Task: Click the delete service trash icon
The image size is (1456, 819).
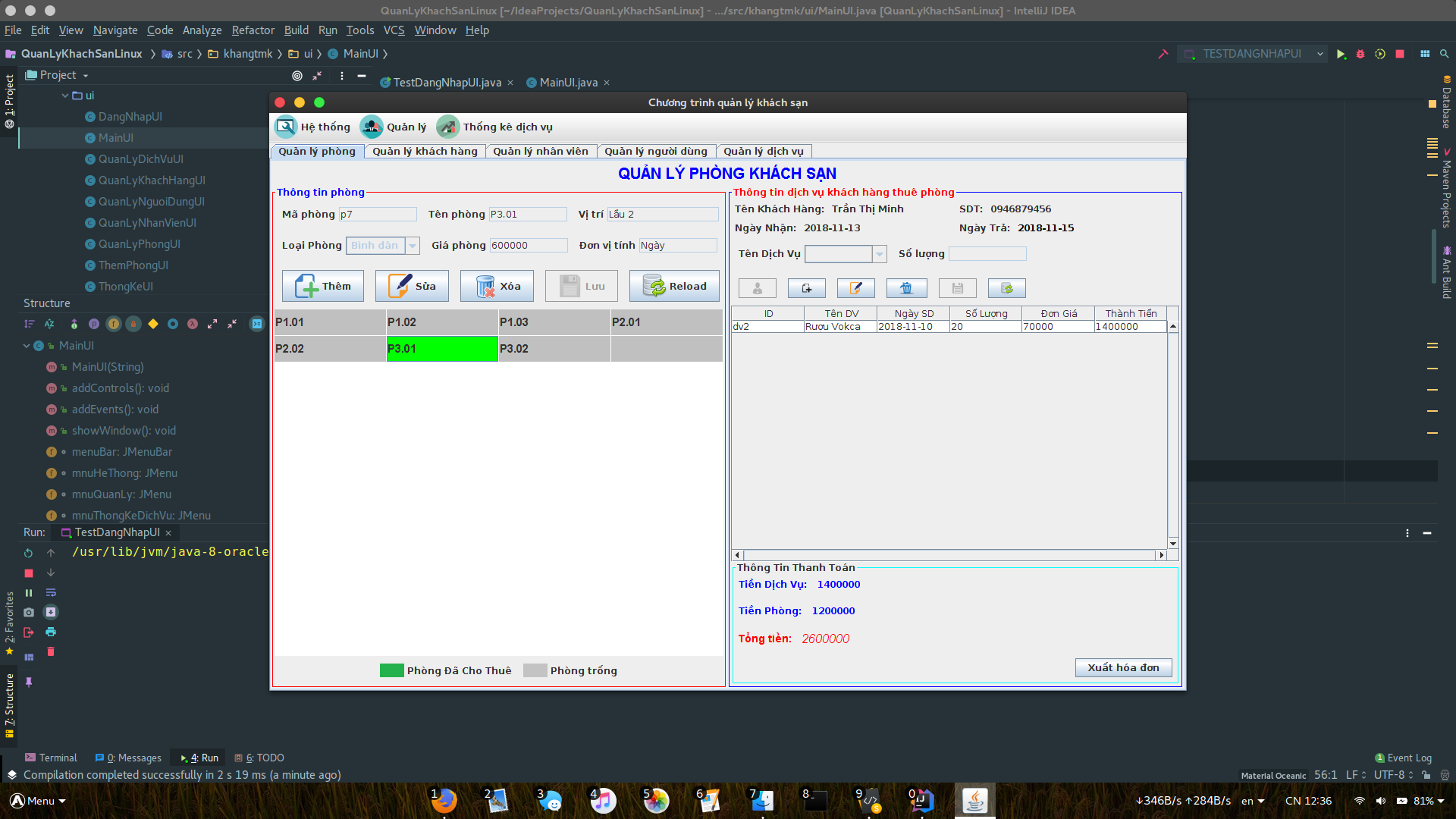Action: [x=906, y=288]
